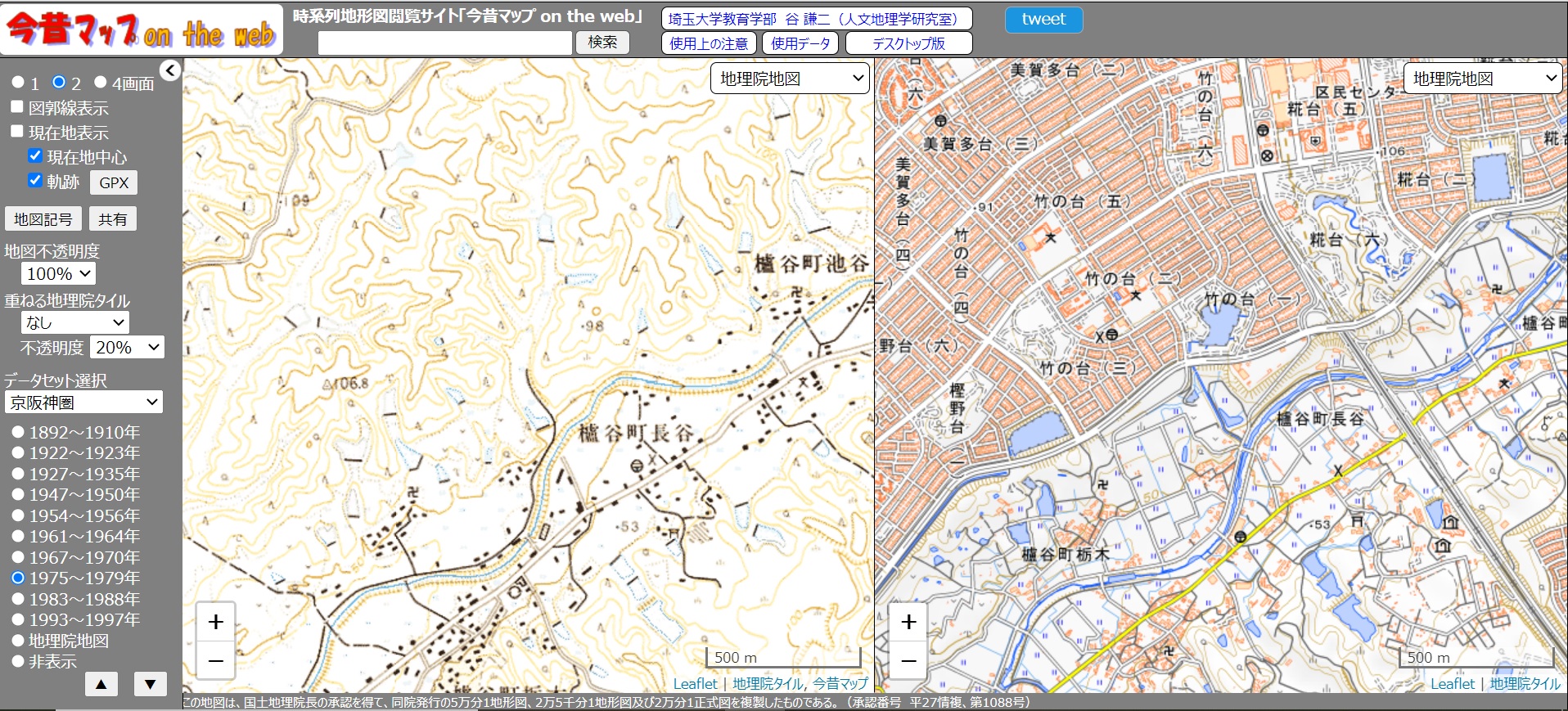This screenshot has height=711, width=1568.
Task: Enable the 図郭線表示 checkbox
Action: tap(17, 107)
